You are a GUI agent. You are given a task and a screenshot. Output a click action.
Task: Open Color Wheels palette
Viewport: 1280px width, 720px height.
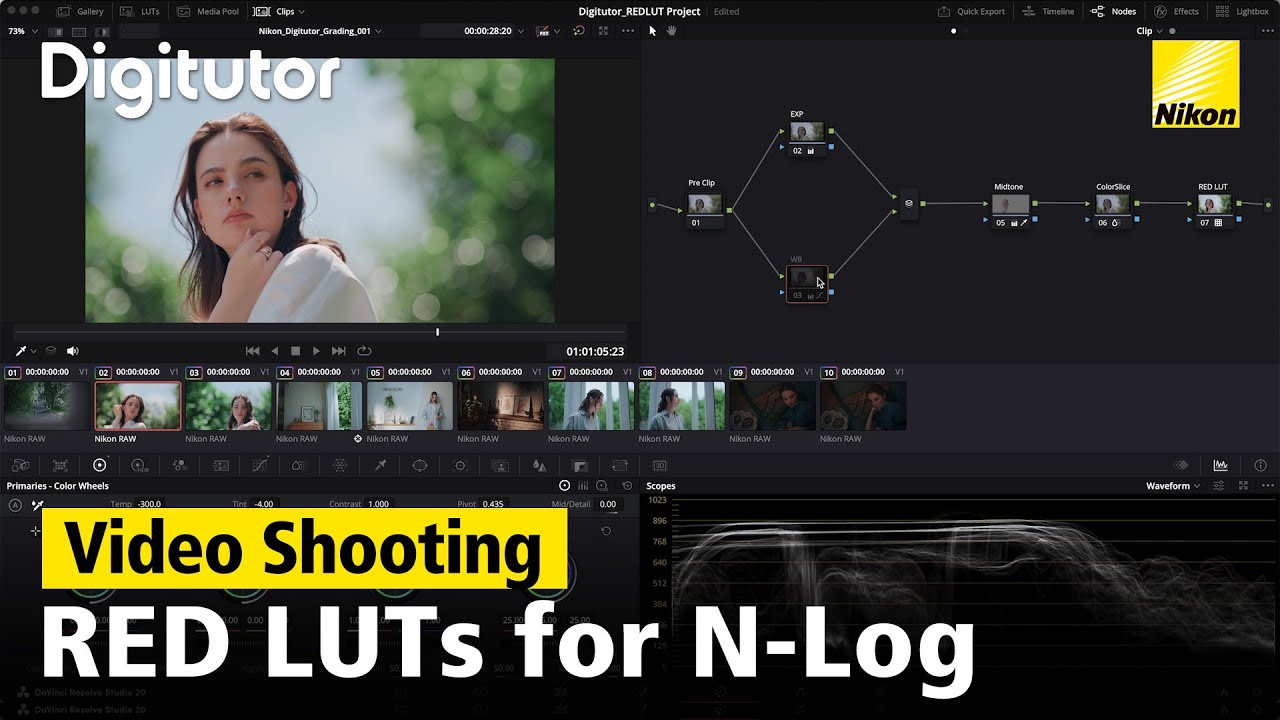tap(99, 465)
